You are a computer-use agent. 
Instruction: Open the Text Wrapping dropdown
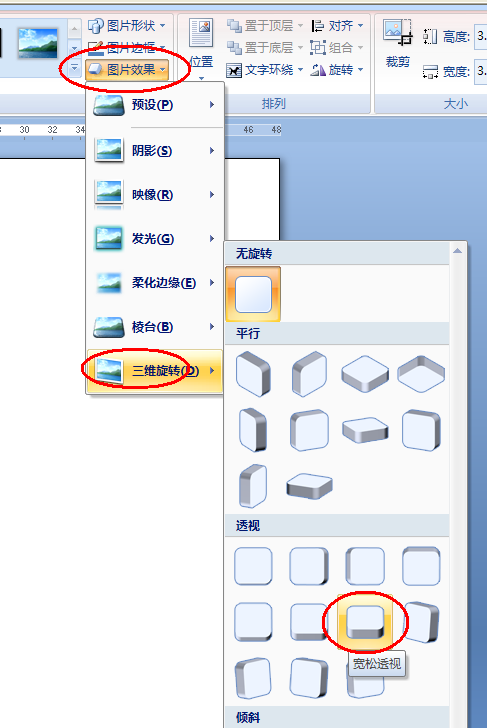click(x=265, y=70)
